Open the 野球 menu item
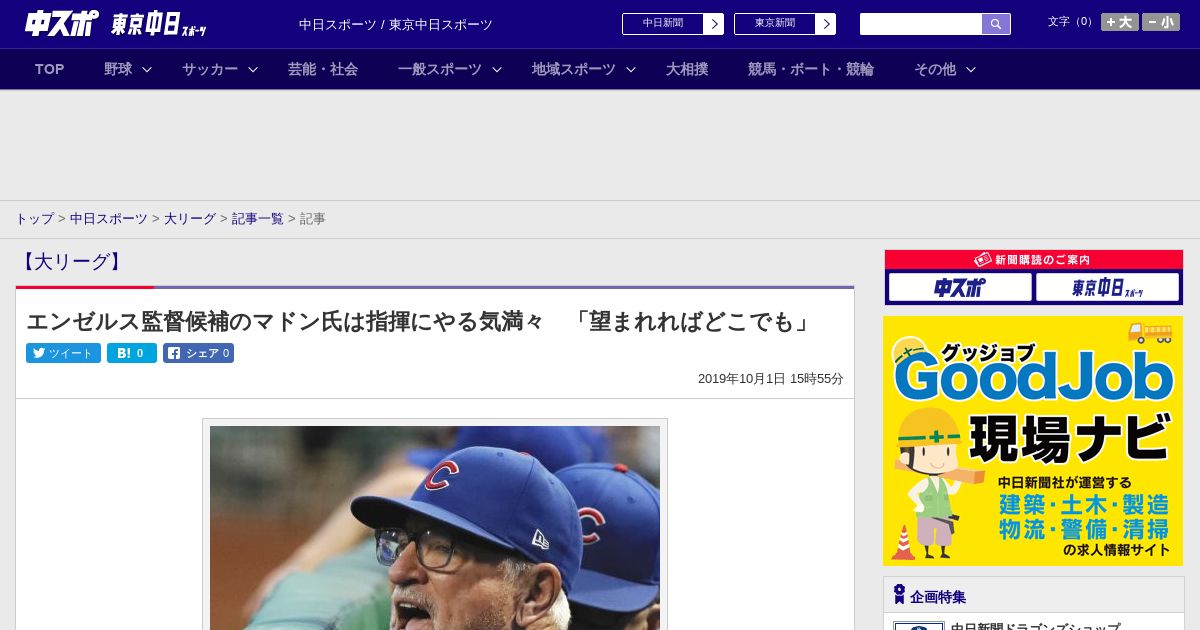This screenshot has height=630, width=1200. point(118,69)
